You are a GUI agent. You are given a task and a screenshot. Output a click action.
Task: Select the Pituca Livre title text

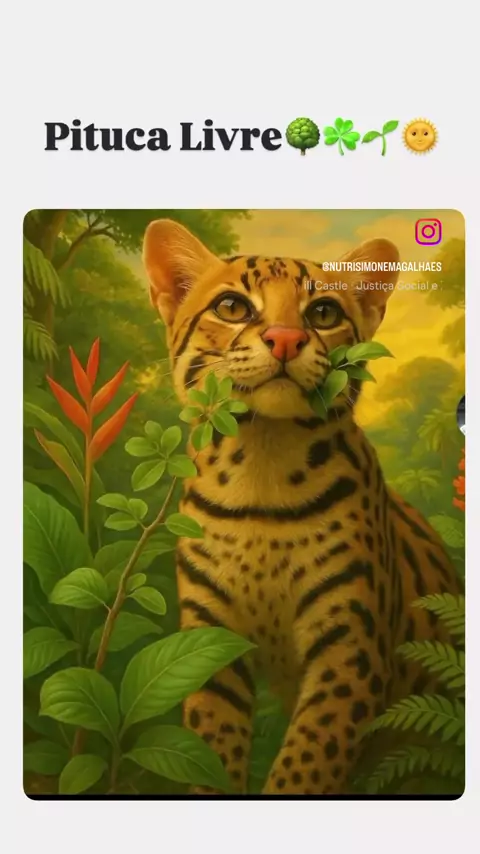pyautogui.click(x=163, y=136)
